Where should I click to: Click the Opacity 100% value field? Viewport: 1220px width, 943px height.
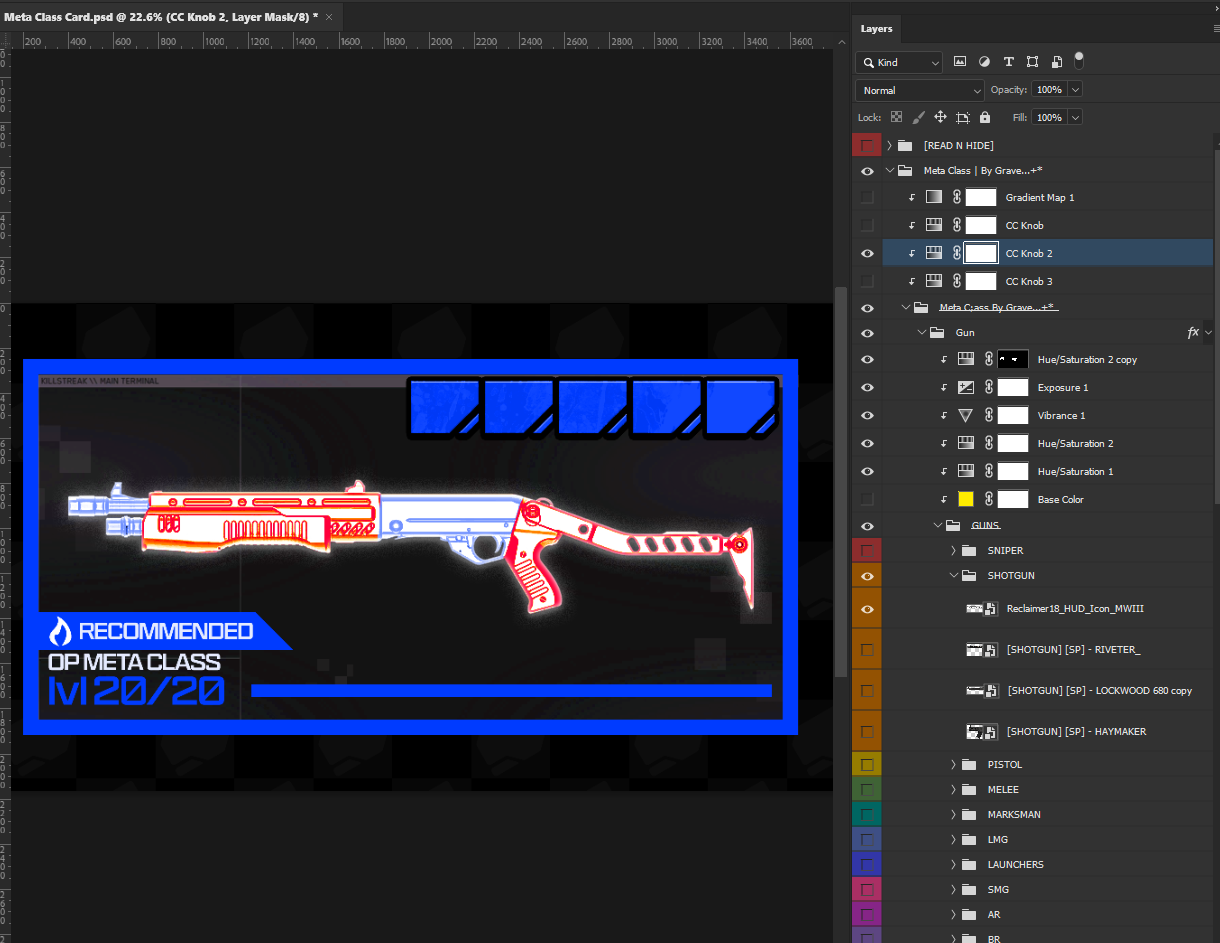[1049, 90]
